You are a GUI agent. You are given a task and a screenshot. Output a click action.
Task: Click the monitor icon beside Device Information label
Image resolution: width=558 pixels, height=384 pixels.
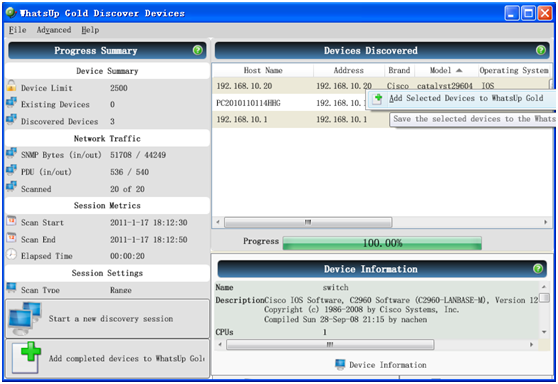[x=340, y=364]
